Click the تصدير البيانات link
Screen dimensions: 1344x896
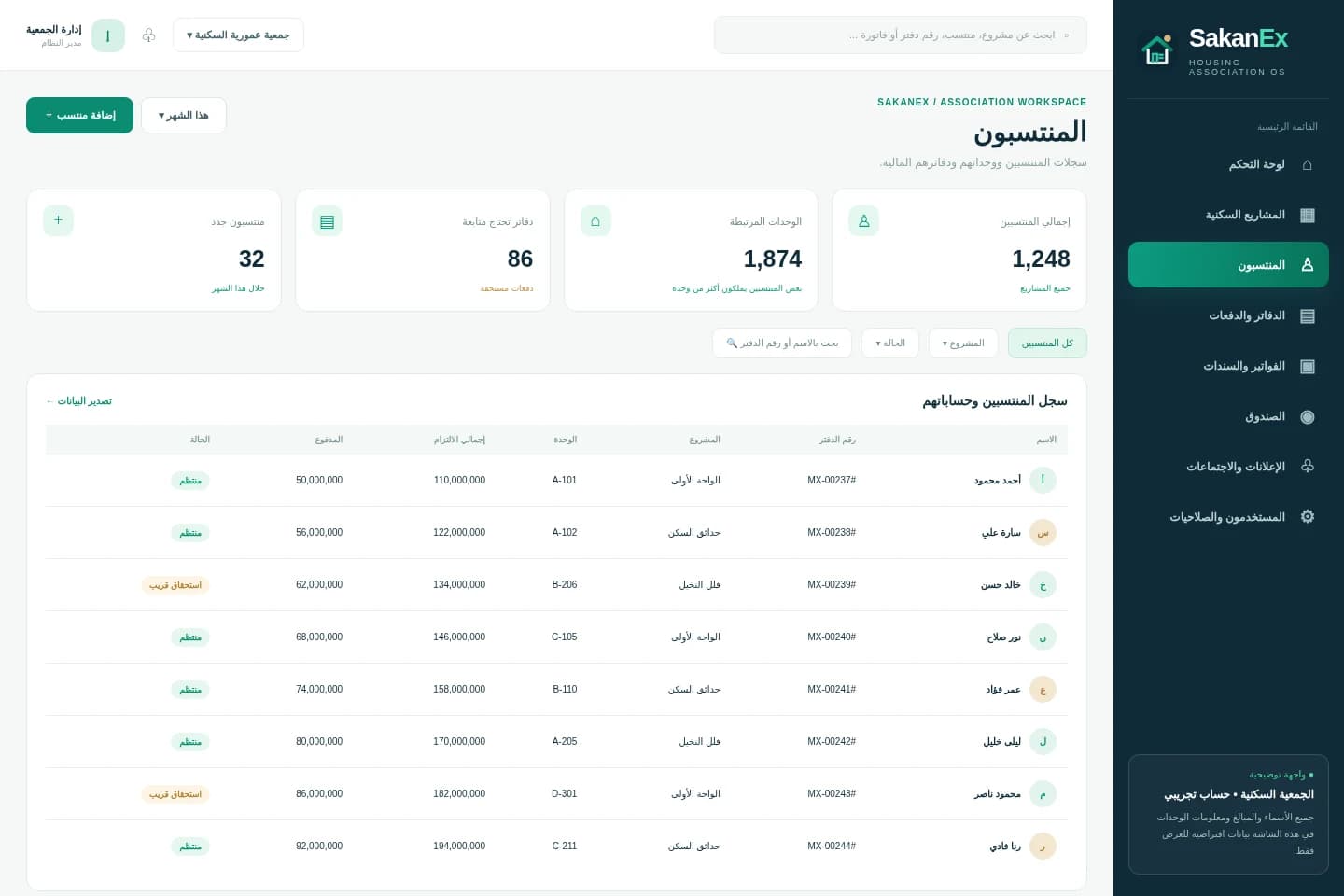tap(79, 401)
